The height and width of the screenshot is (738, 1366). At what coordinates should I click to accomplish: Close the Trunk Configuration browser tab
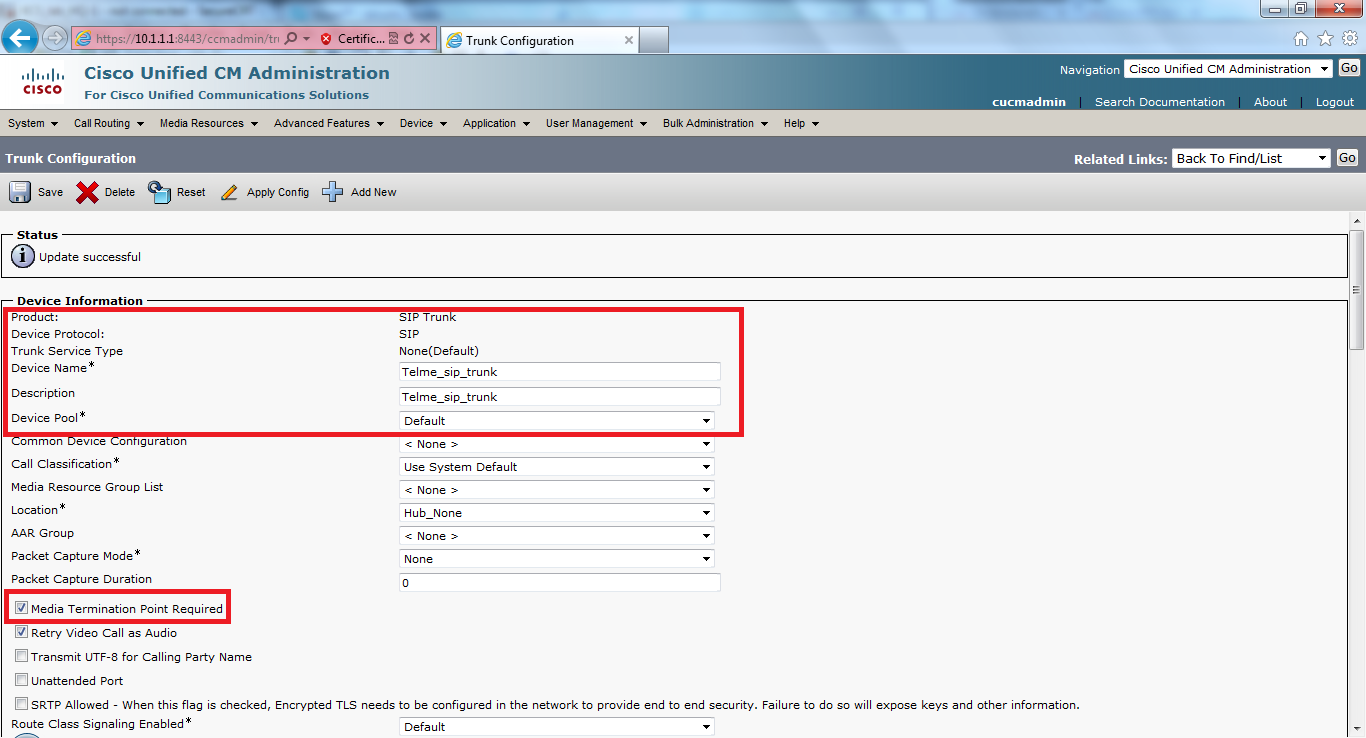pyautogui.click(x=629, y=40)
